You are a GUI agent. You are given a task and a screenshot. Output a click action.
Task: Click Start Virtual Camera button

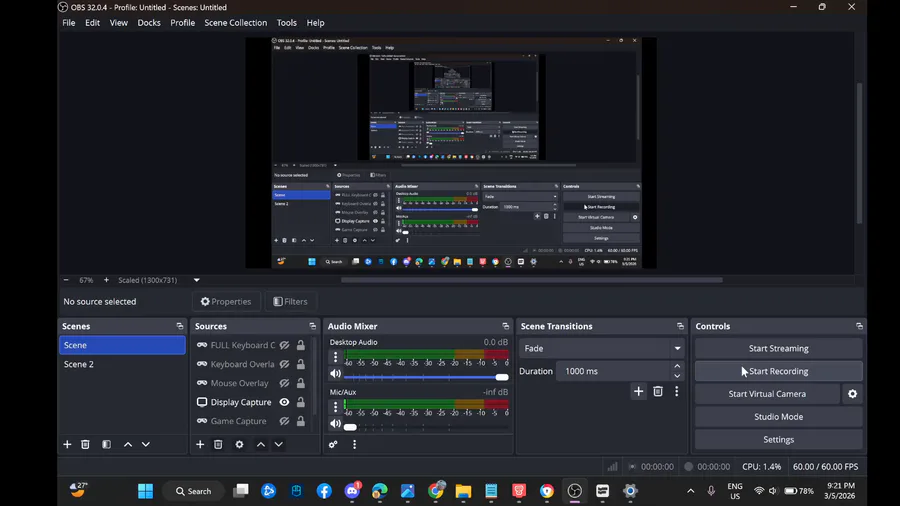pyautogui.click(x=767, y=394)
